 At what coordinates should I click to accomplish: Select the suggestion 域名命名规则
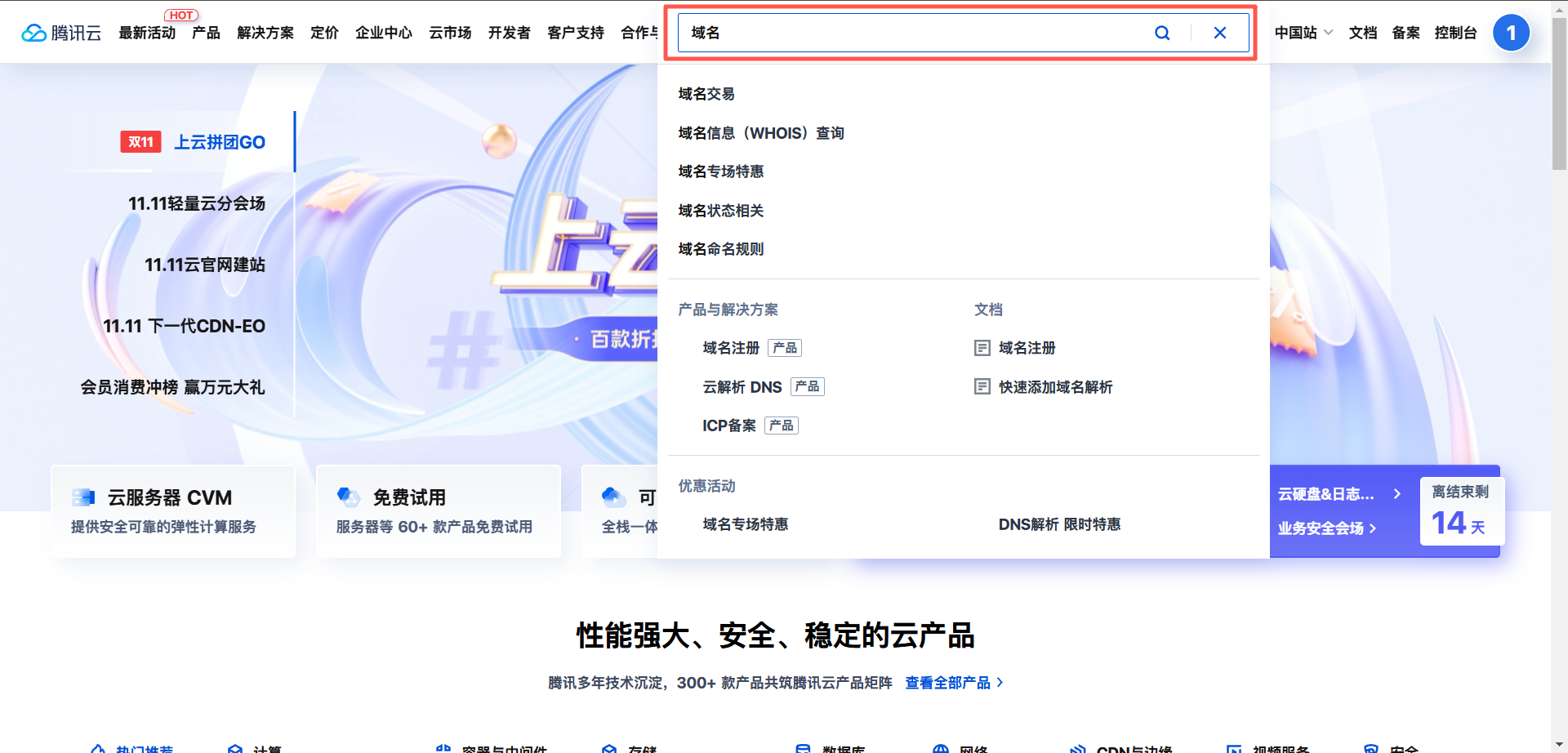pos(721,249)
